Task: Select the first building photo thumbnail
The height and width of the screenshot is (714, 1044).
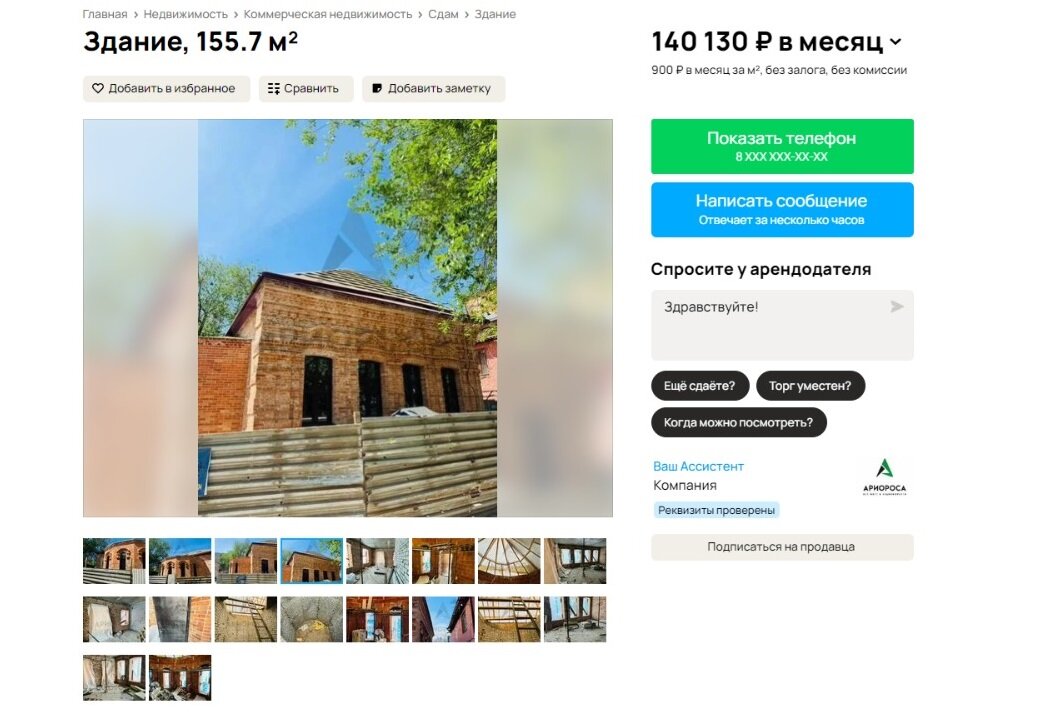Action: [x=114, y=561]
